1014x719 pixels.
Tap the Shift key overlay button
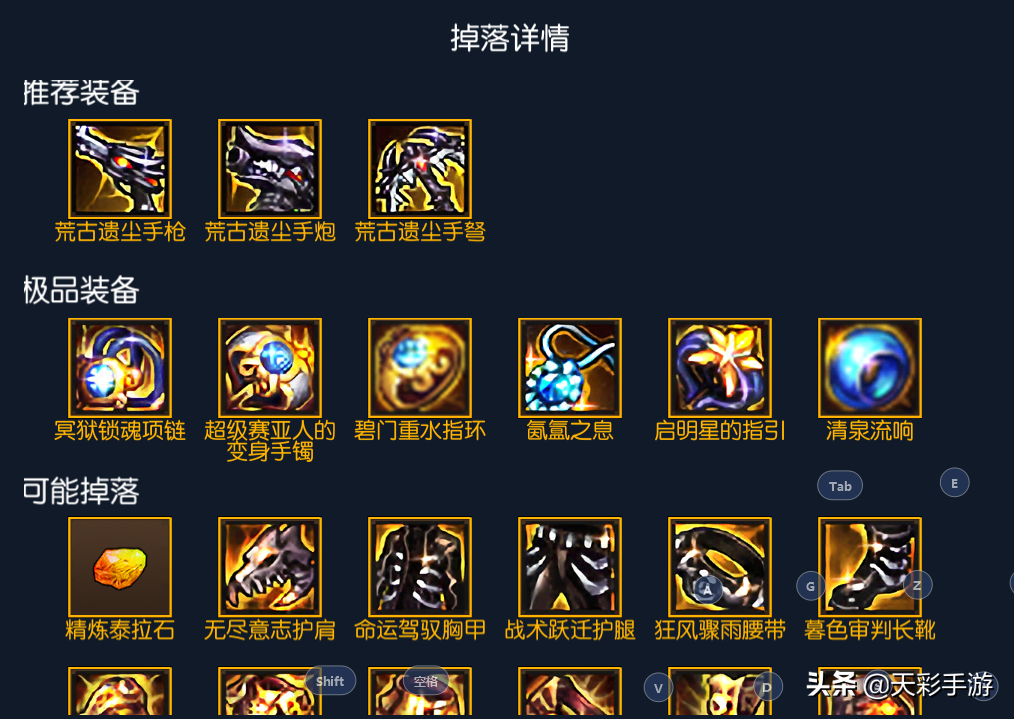coord(330,681)
